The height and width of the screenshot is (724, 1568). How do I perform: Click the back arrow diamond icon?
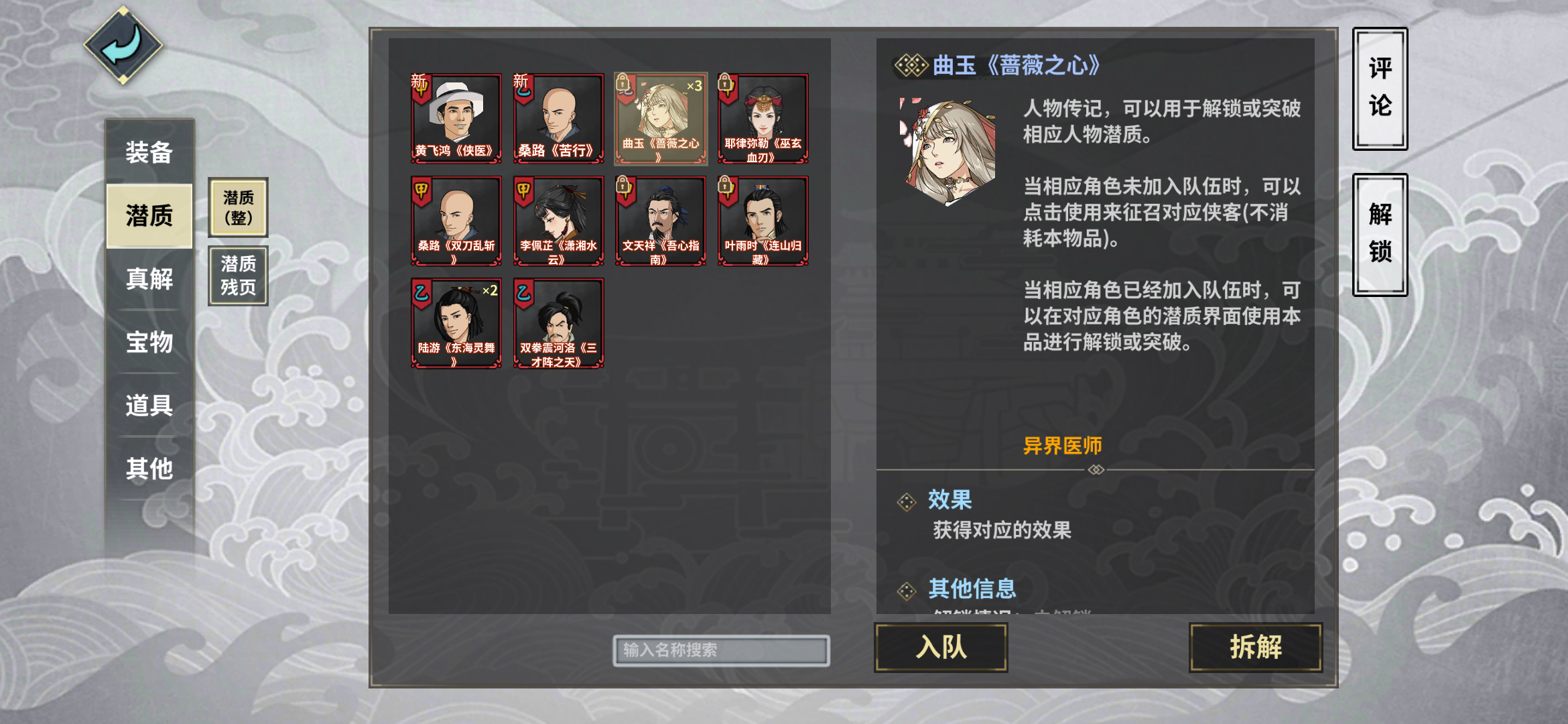point(123,45)
